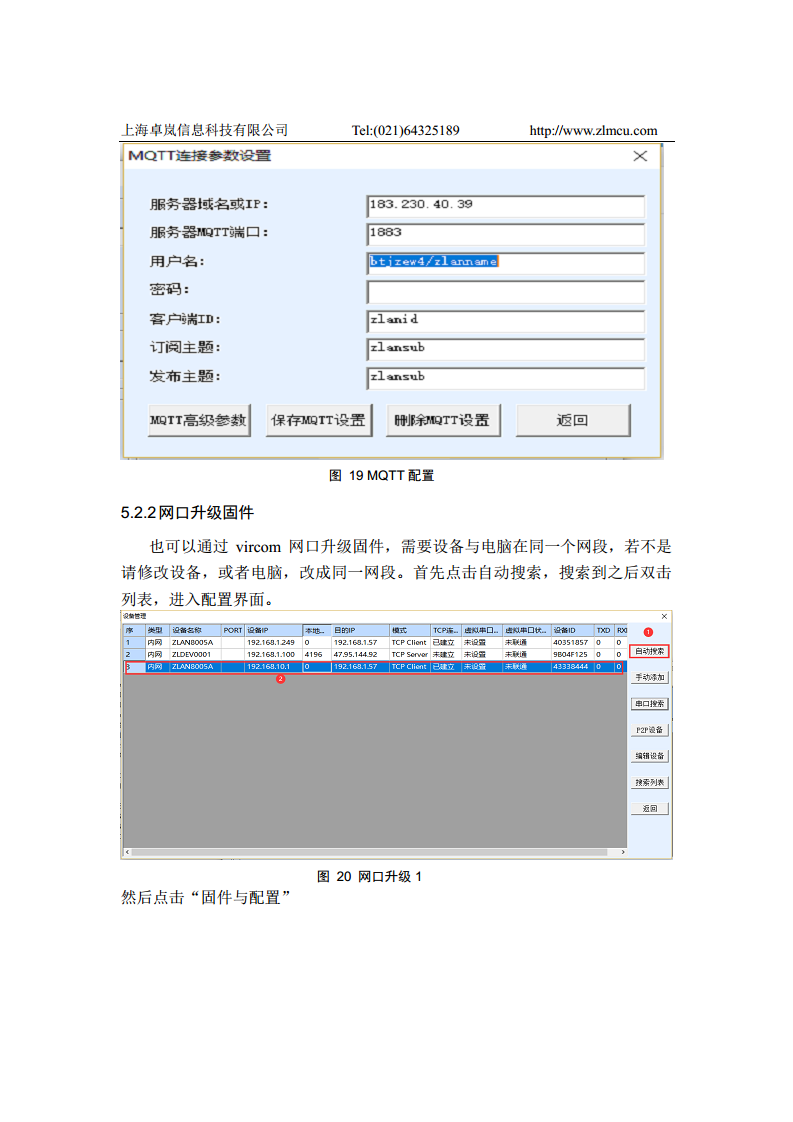
Task: Click the empty 密码 password field
Action: pyautogui.click(x=505, y=291)
